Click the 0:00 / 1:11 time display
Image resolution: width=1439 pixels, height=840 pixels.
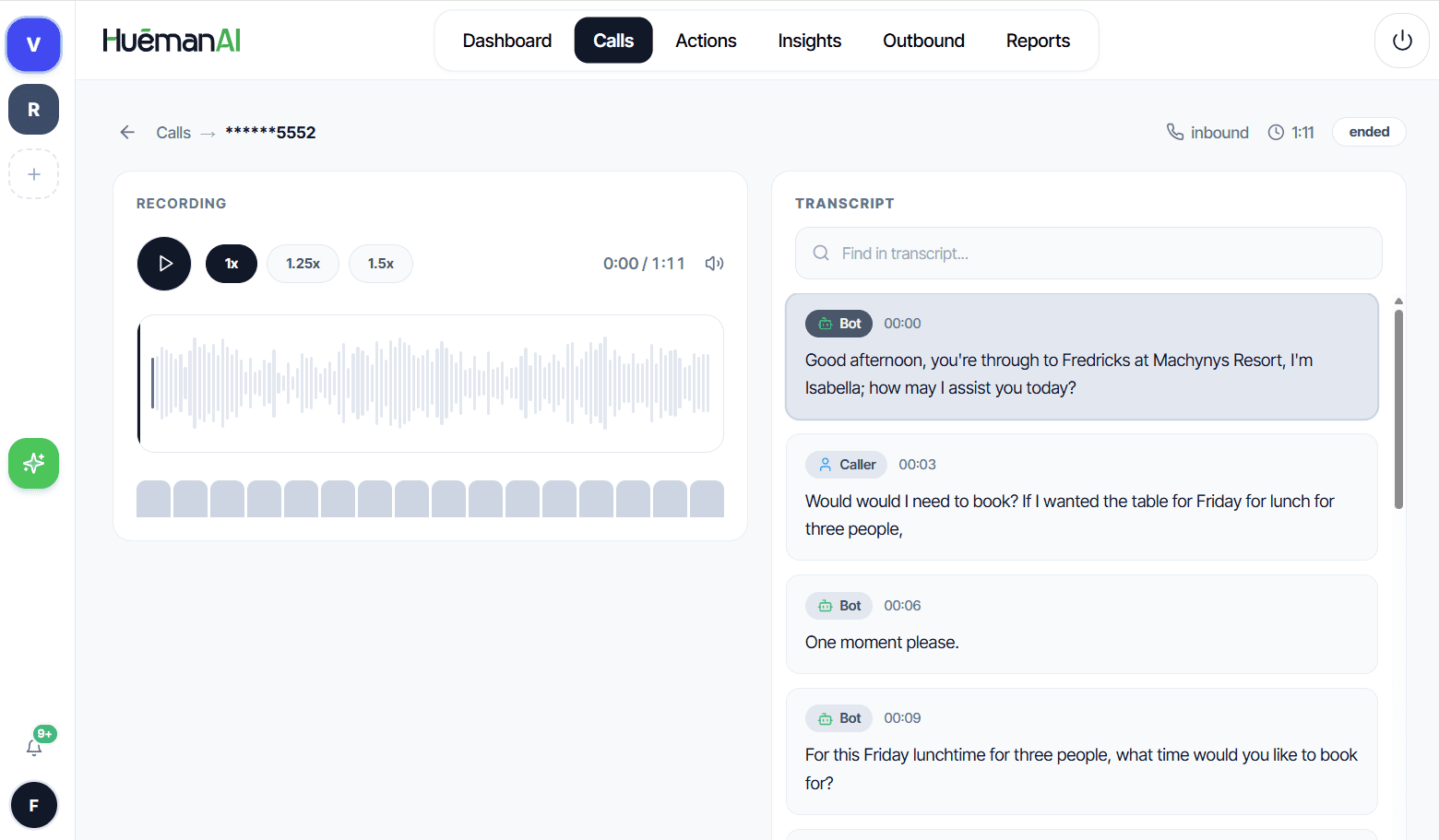[x=644, y=264]
